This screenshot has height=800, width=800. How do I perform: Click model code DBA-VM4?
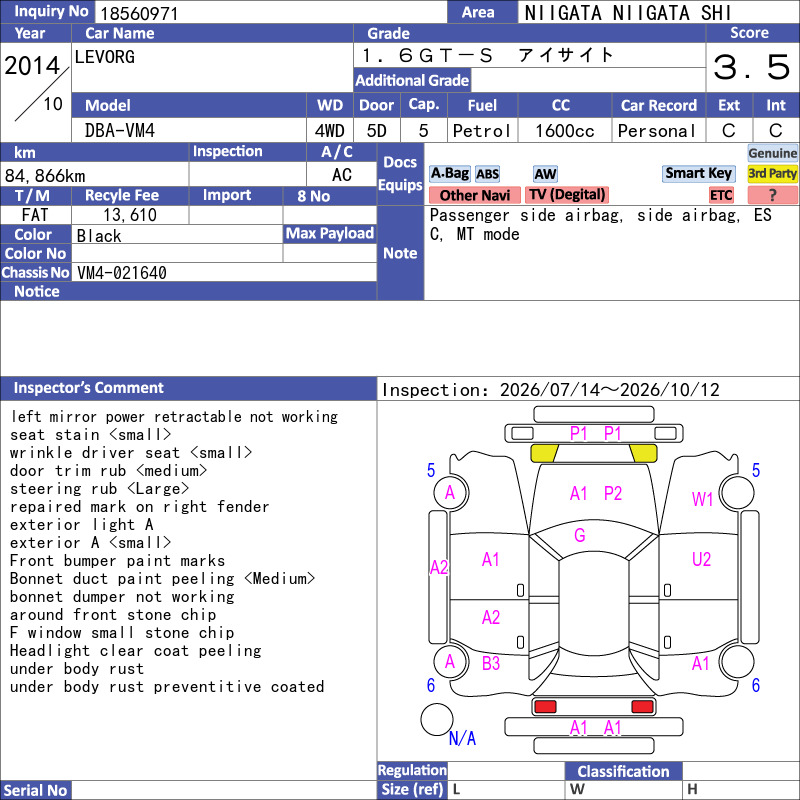click(119, 131)
